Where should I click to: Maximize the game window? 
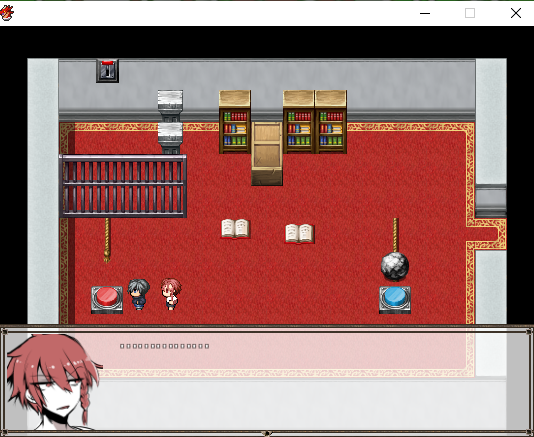point(470,13)
